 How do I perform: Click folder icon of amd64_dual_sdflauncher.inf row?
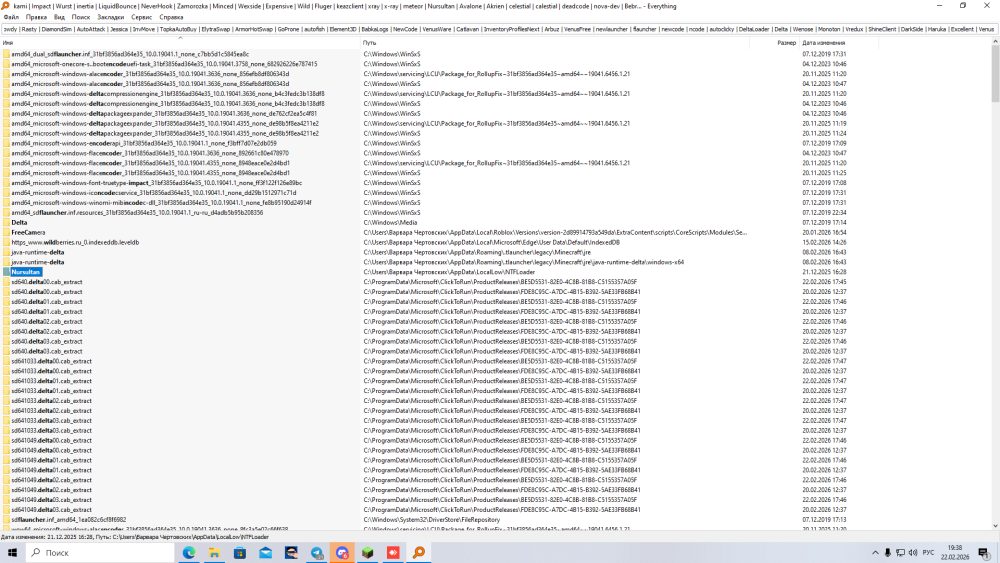pyautogui.click(x=6, y=54)
